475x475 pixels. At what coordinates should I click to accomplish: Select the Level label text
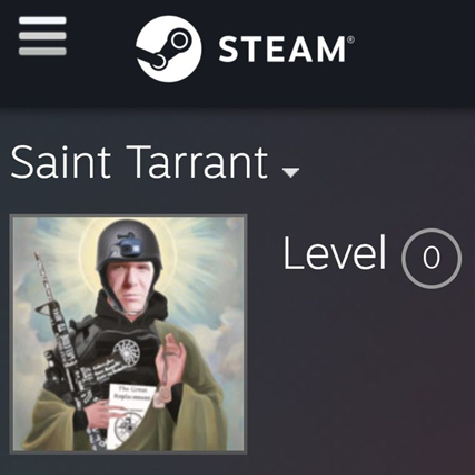click(x=334, y=252)
